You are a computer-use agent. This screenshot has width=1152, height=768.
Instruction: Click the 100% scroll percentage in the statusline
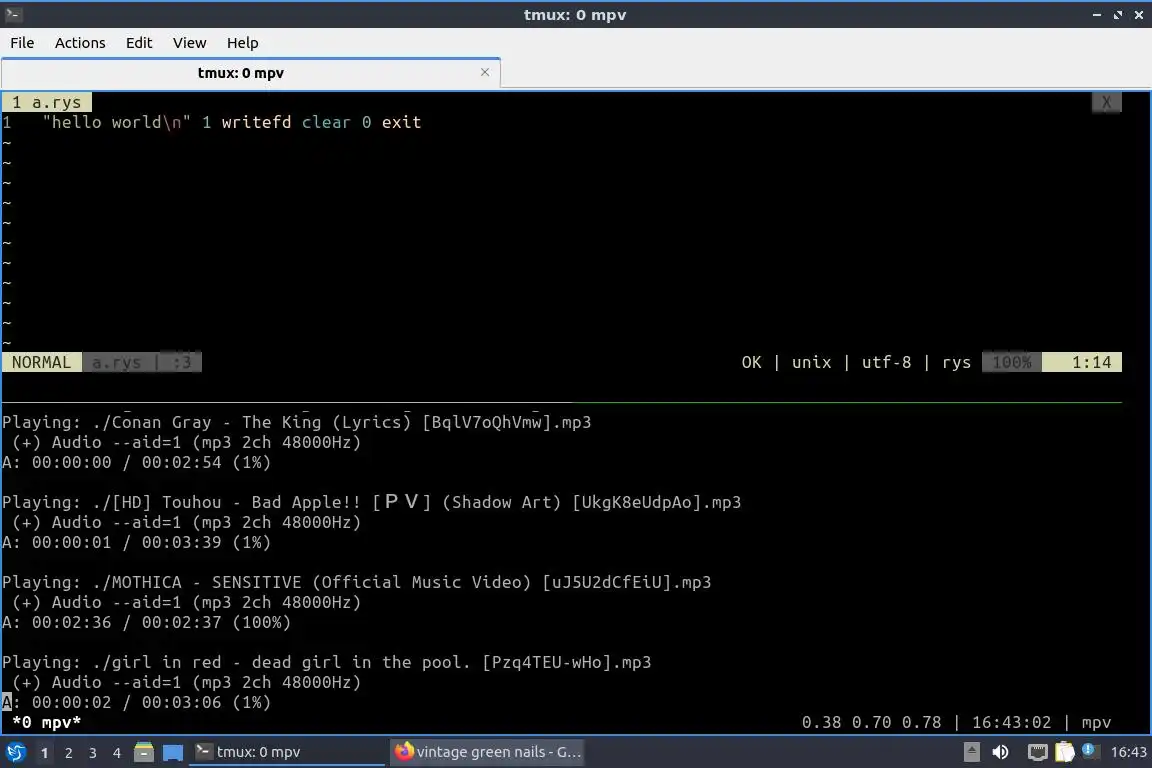coord(1012,362)
